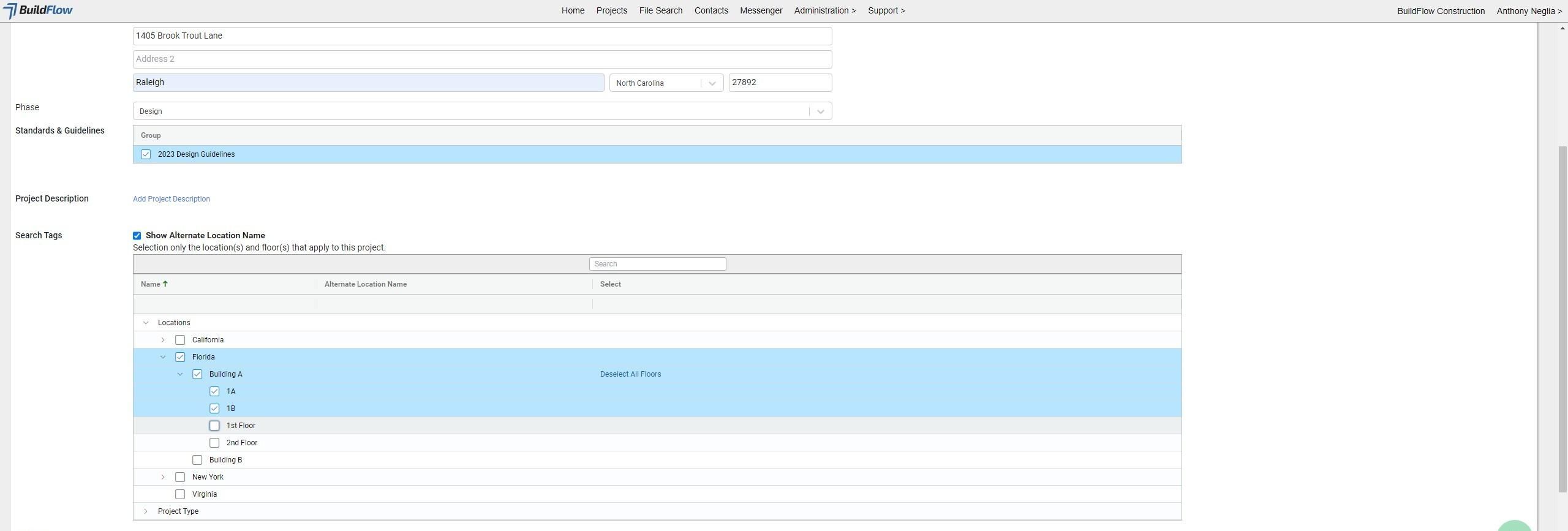
Task: Open the Anthony Neglia user menu
Action: click(x=1529, y=11)
